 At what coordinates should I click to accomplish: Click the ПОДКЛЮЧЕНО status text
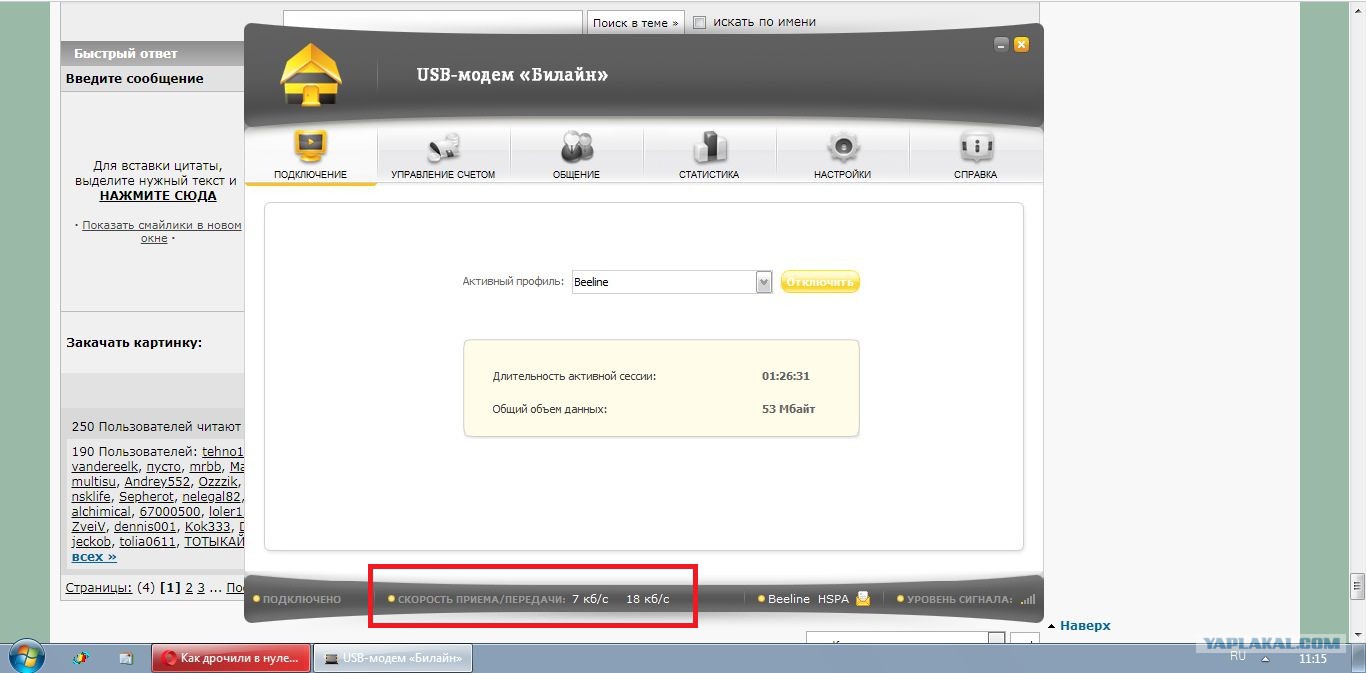pyautogui.click(x=302, y=599)
